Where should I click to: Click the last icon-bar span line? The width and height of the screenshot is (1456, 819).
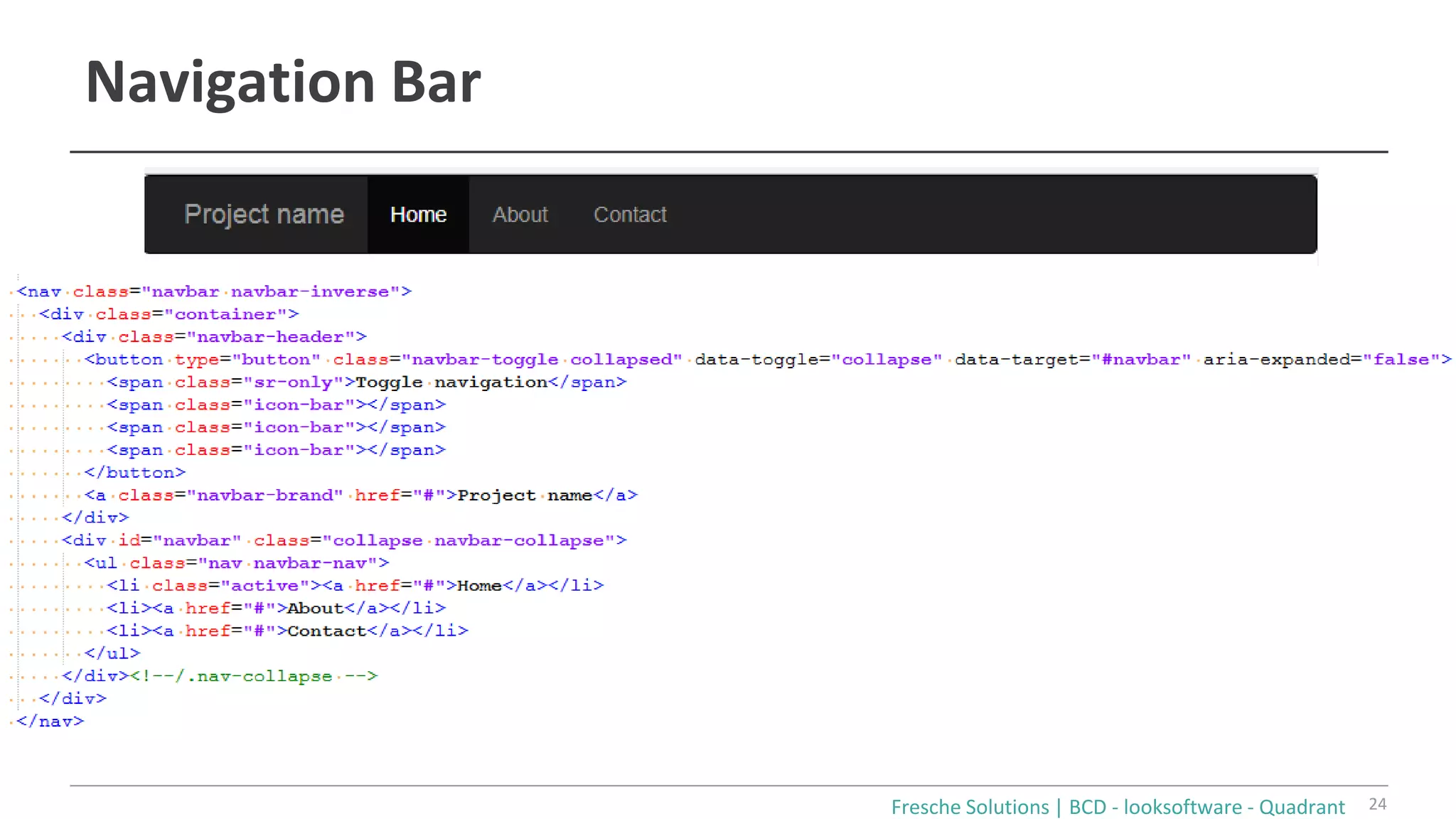click(x=276, y=450)
